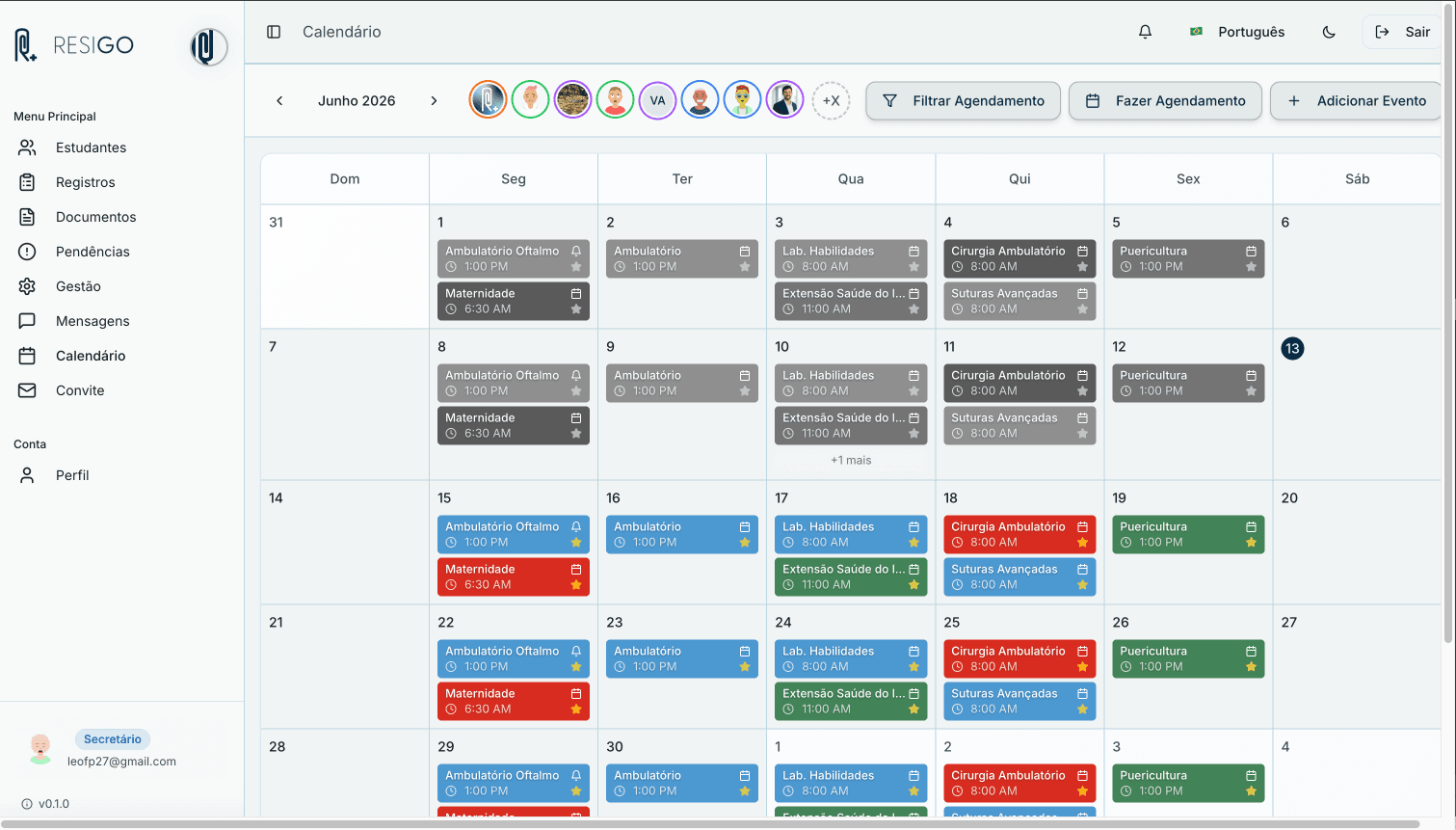Open the Secretário user avatar at bottom
This screenshot has width=1456, height=830.
point(40,749)
